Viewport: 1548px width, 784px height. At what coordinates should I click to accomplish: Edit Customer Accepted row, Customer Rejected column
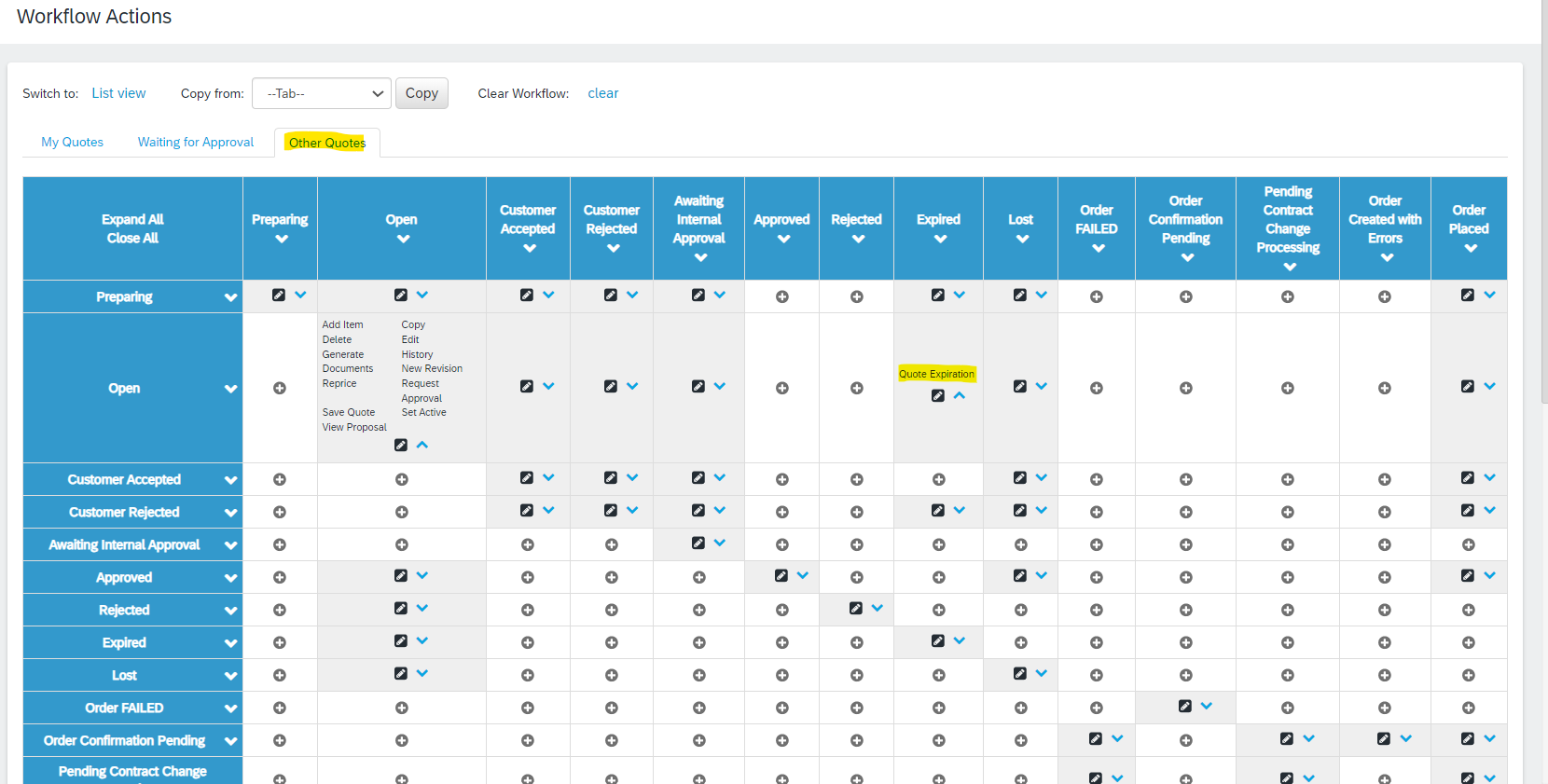(610, 477)
